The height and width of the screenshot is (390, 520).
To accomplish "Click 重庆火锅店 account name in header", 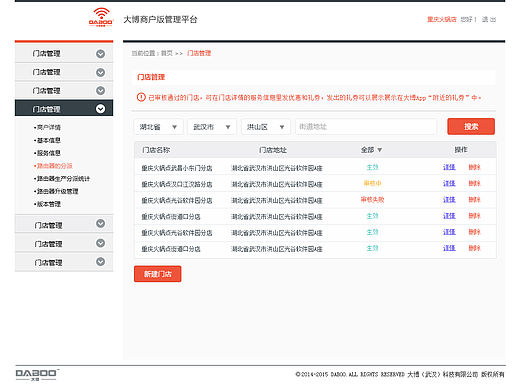I will click(x=442, y=19).
